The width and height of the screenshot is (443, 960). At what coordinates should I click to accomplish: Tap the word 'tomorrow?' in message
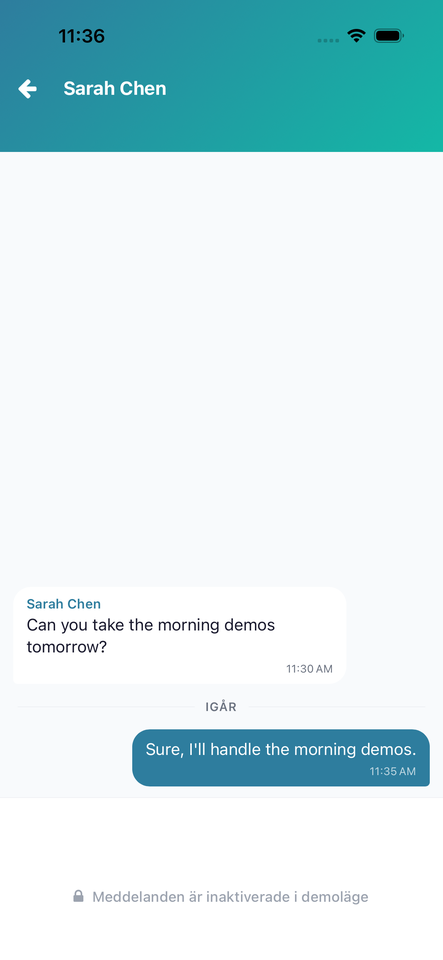(67, 647)
